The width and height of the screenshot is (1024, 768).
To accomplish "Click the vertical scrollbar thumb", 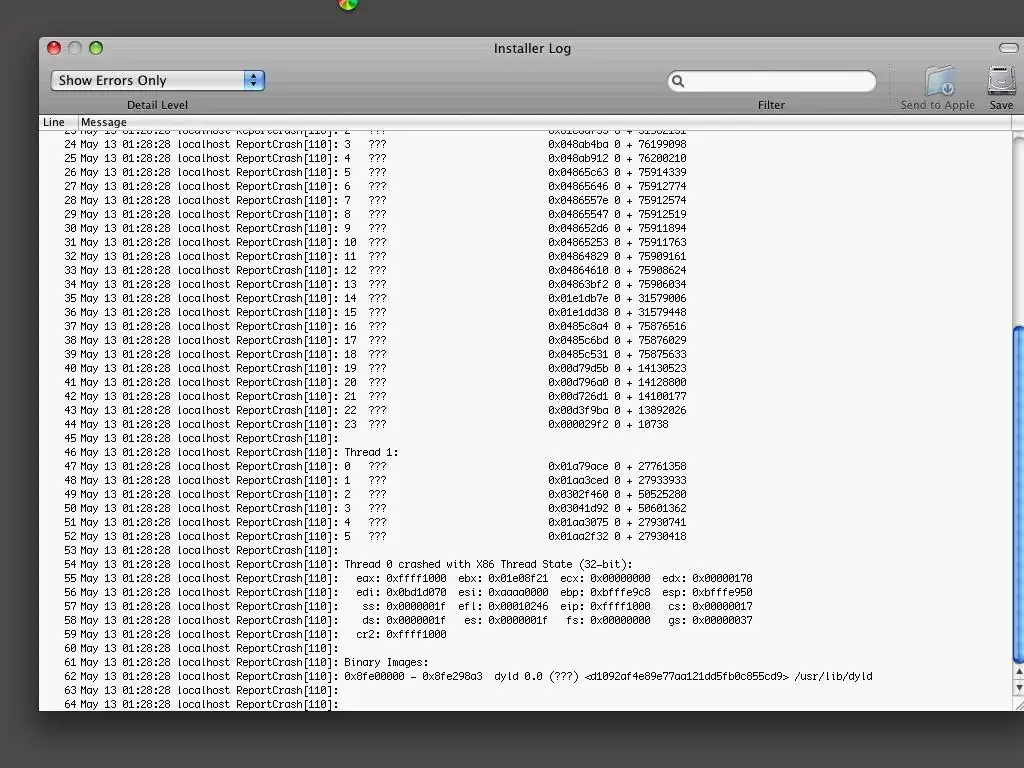I will [x=1018, y=494].
